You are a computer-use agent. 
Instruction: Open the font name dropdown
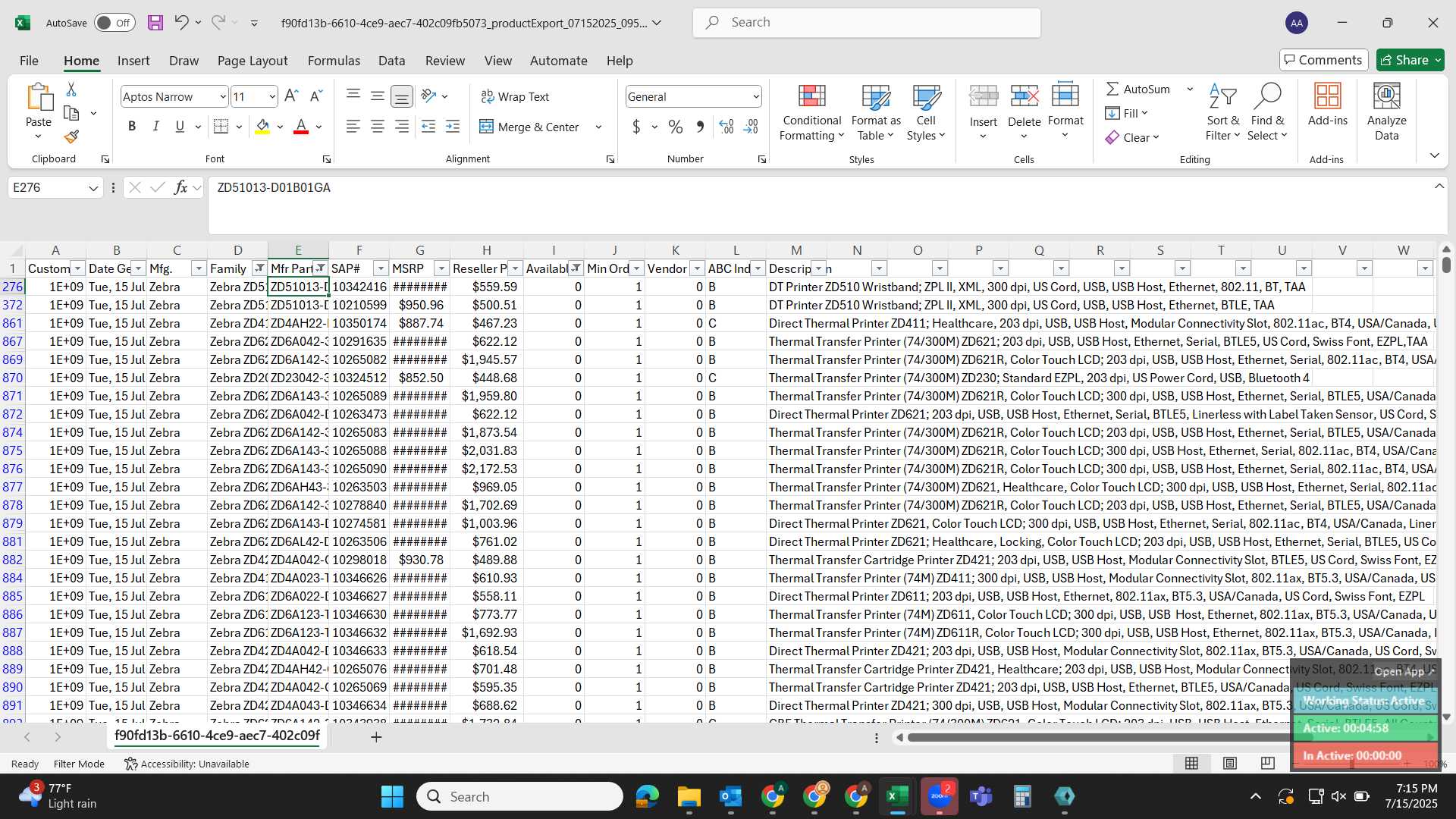pyautogui.click(x=223, y=96)
